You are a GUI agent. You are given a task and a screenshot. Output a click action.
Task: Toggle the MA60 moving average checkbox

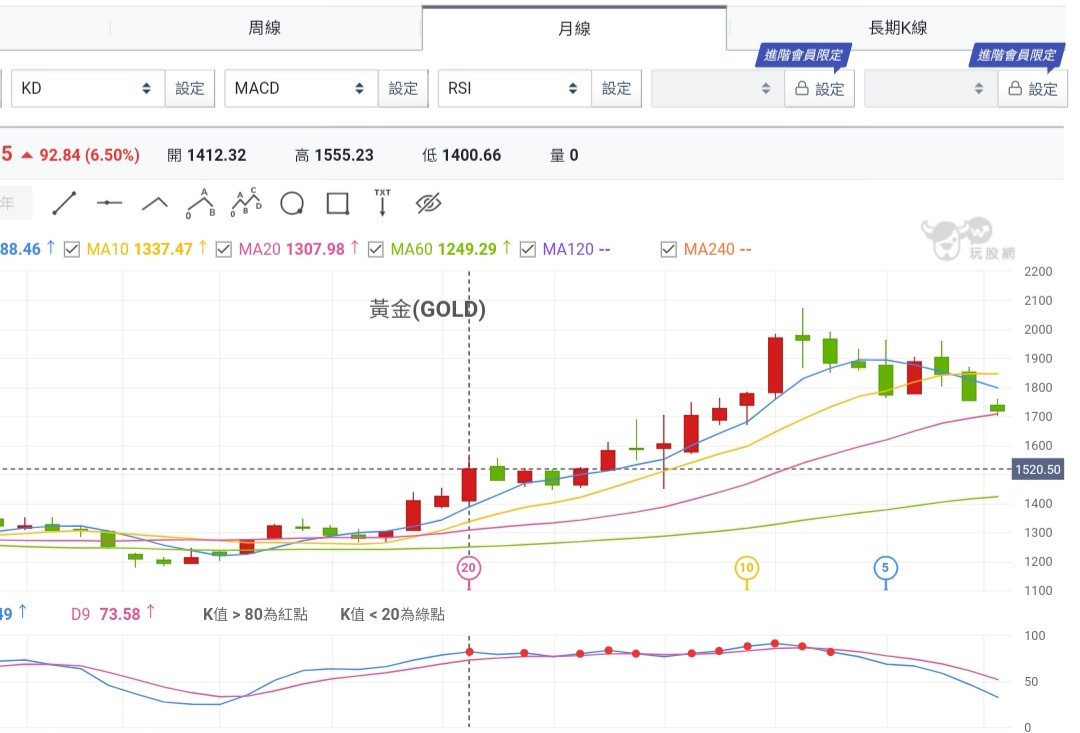coord(376,249)
